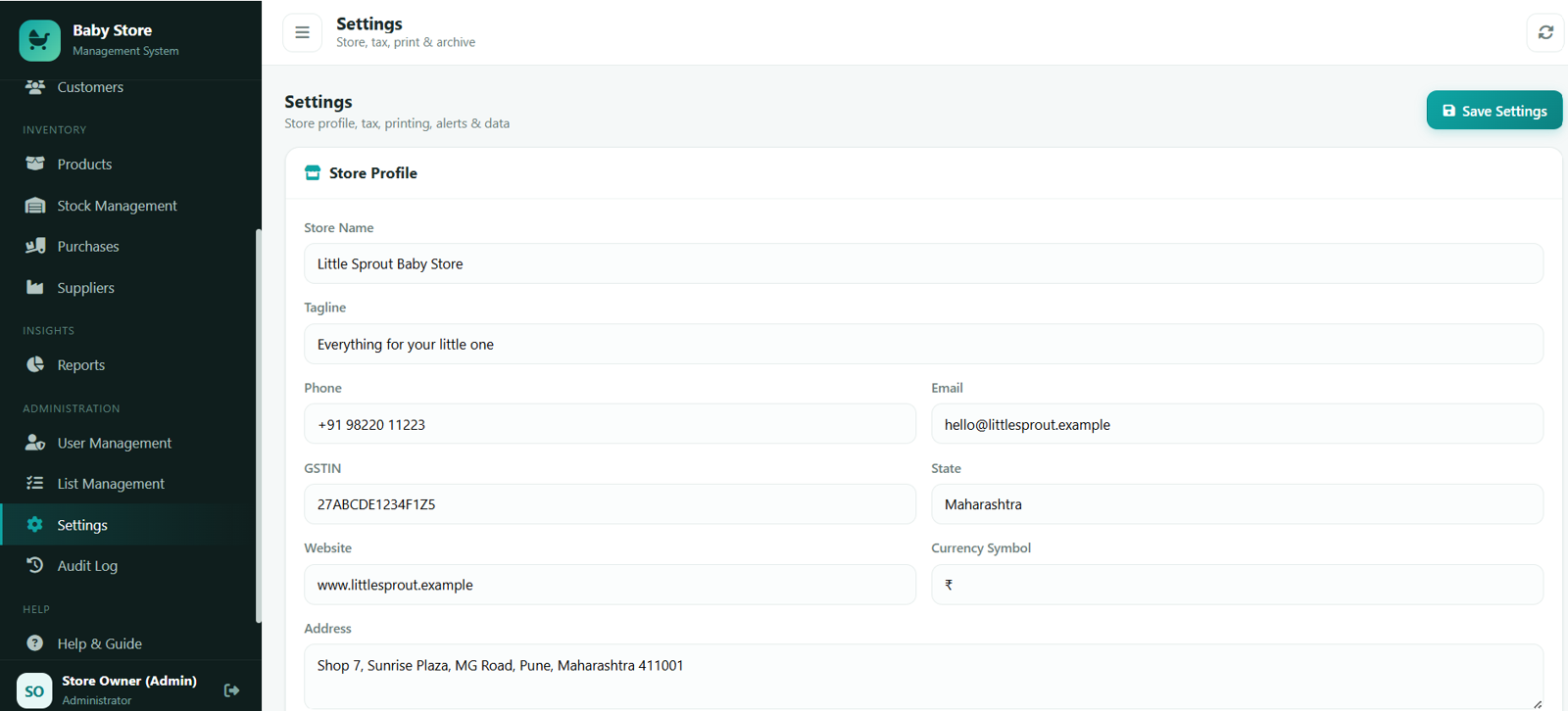Click the logout icon beside Store Owner
1568x711 pixels.
[x=232, y=690]
